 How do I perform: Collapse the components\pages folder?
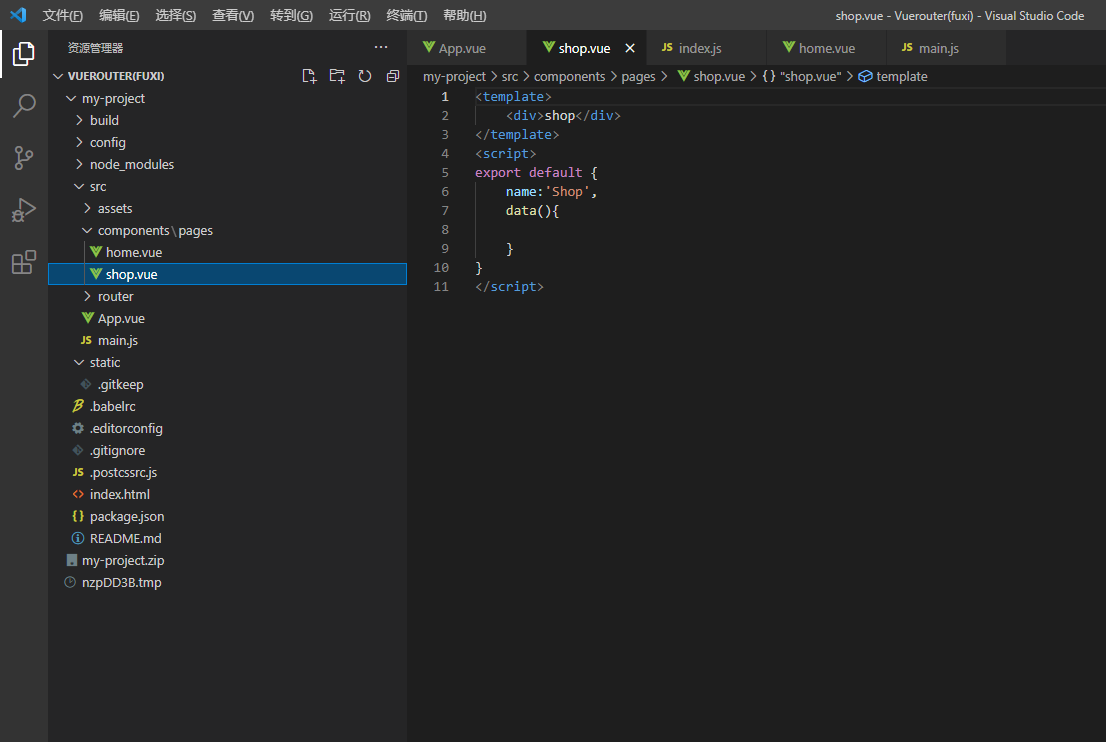pyautogui.click(x=87, y=231)
